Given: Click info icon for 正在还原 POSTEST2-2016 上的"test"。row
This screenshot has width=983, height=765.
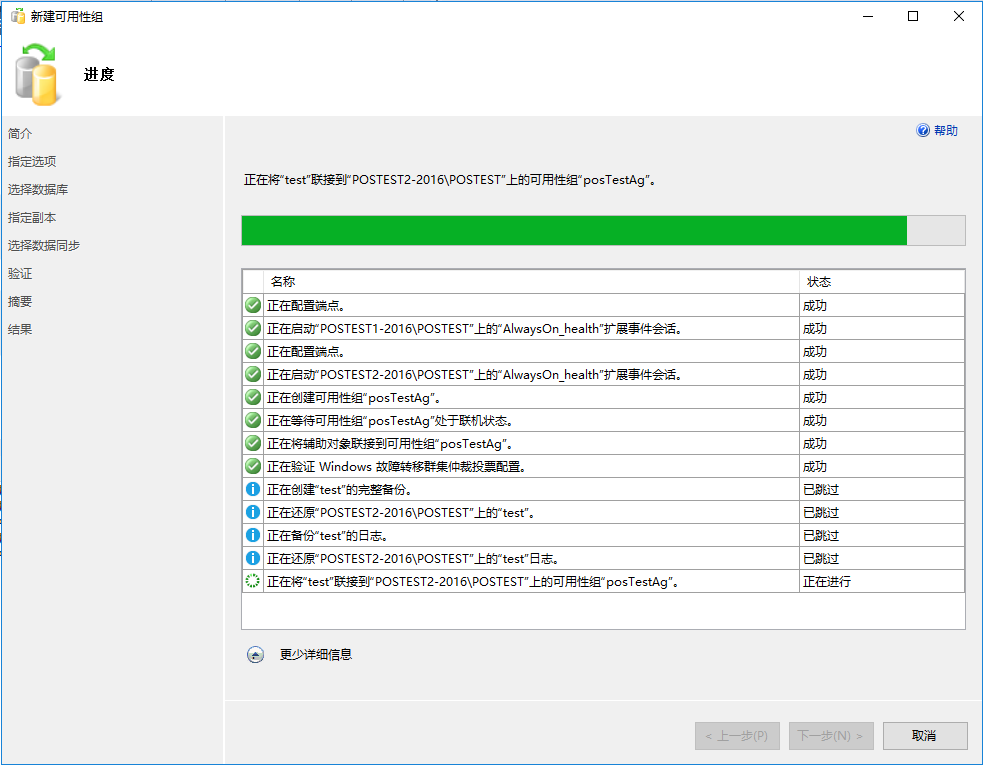Looking at the screenshot, I should [253, 512].
